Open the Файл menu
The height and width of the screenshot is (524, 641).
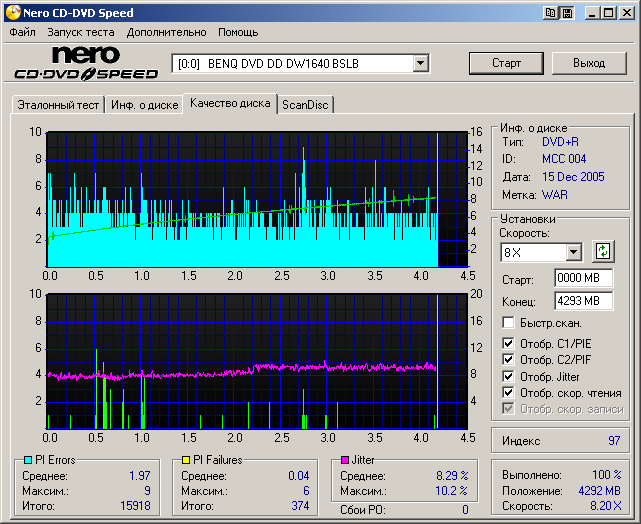(22, 32)
